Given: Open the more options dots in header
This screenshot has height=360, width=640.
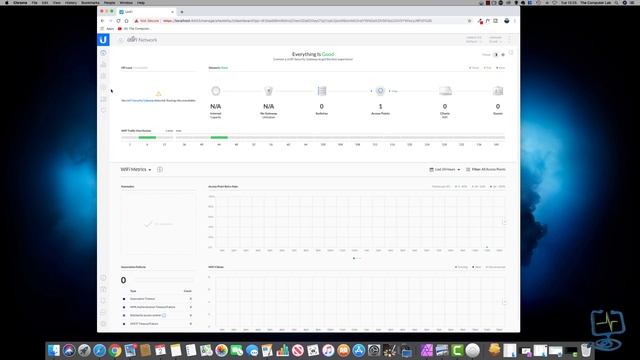Looking at the screenshot, I should 510,40.
